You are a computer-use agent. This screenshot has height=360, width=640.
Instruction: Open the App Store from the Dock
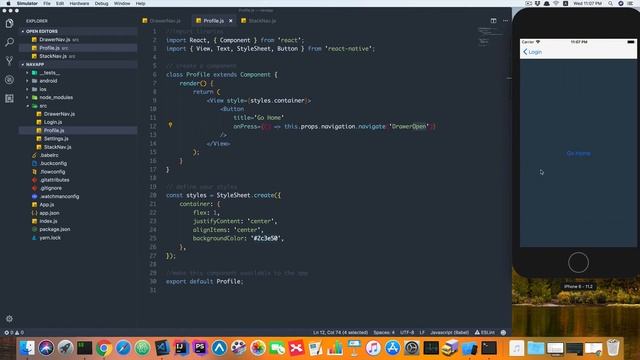point(392,348)
